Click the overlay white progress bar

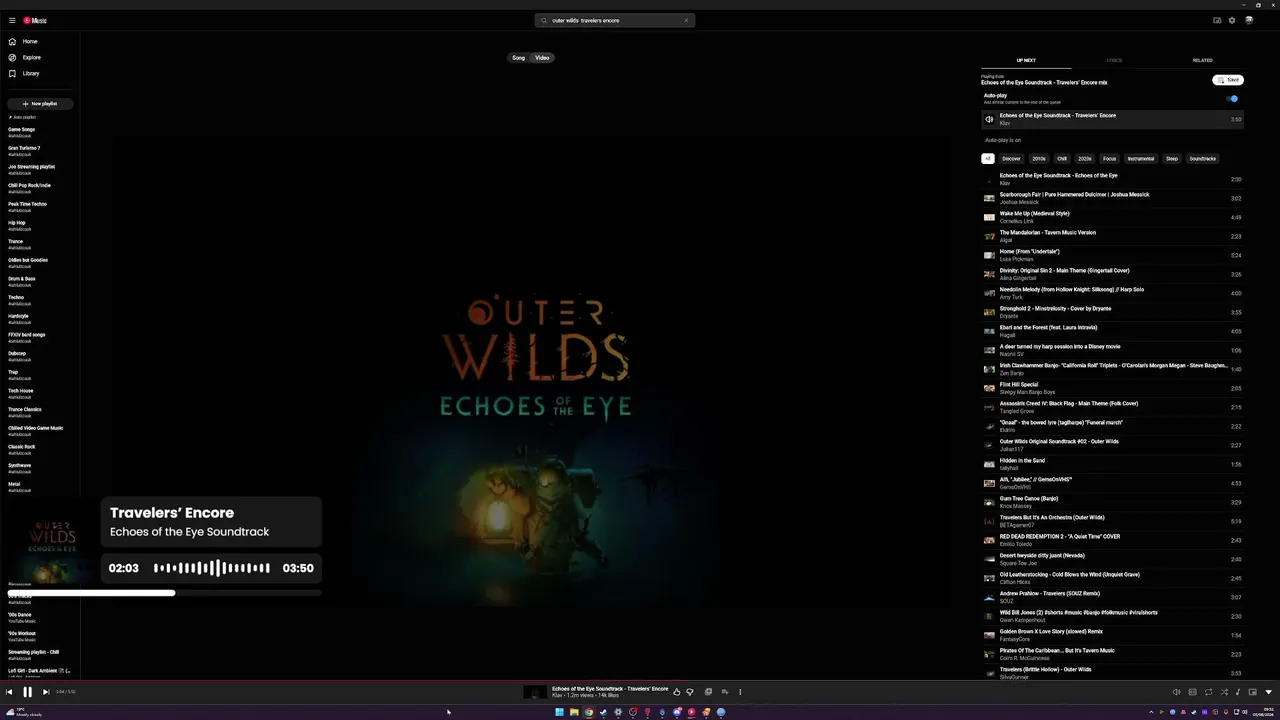[x=165, y=593]
